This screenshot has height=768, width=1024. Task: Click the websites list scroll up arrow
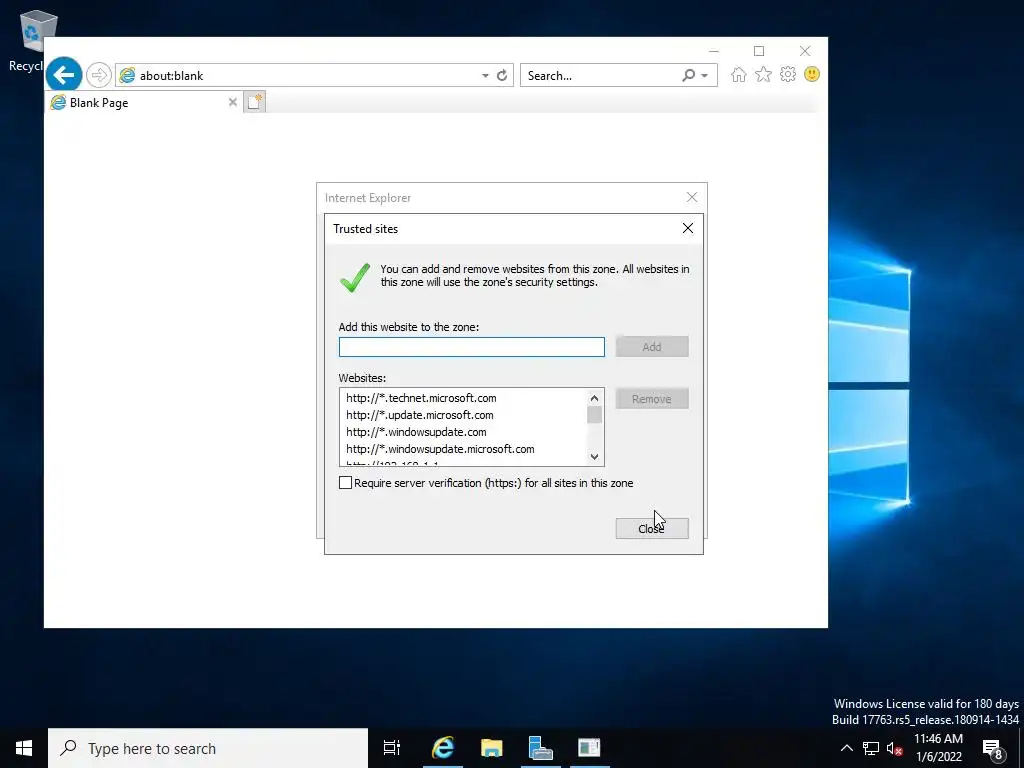(x=594, y=398)
